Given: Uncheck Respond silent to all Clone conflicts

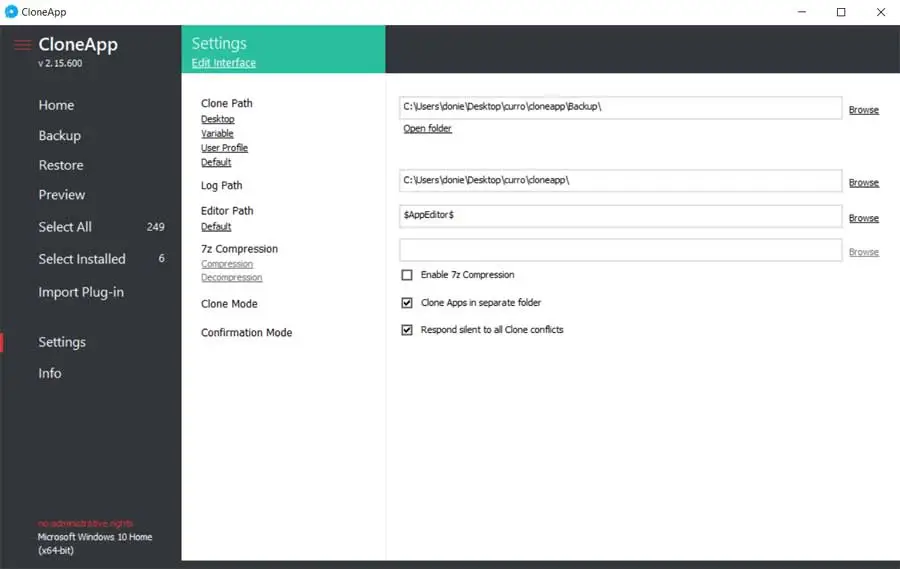Looking at the screenshot, I should (407, 330).
